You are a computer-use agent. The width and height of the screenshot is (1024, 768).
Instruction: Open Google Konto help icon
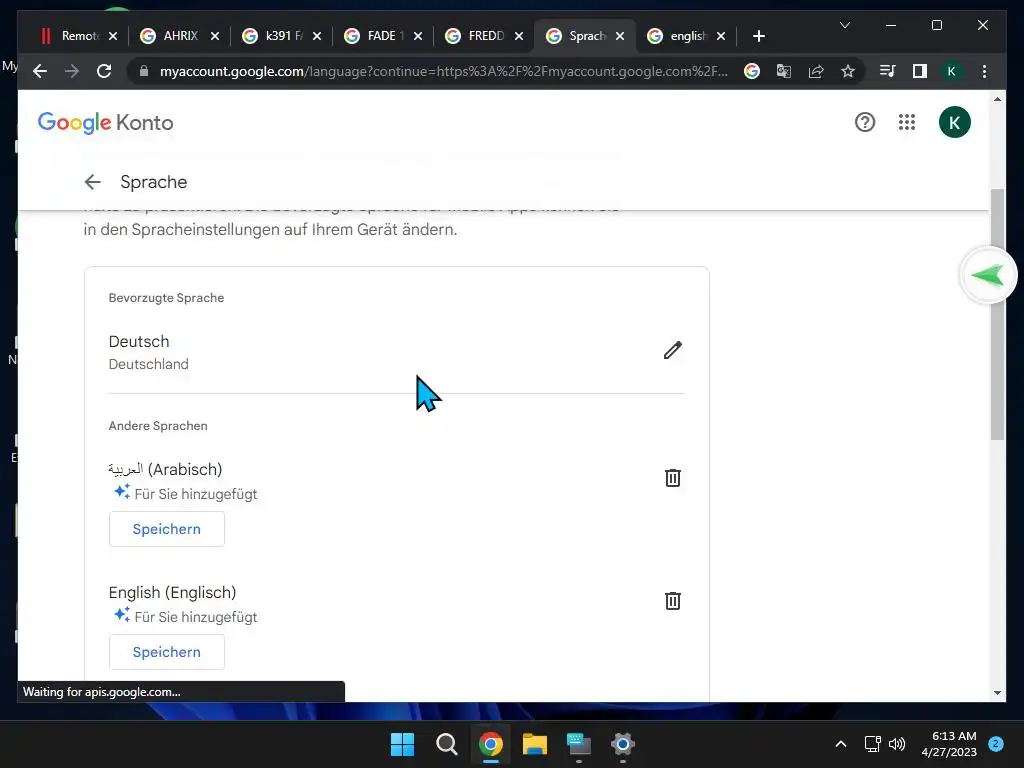(x=865, y=122)
